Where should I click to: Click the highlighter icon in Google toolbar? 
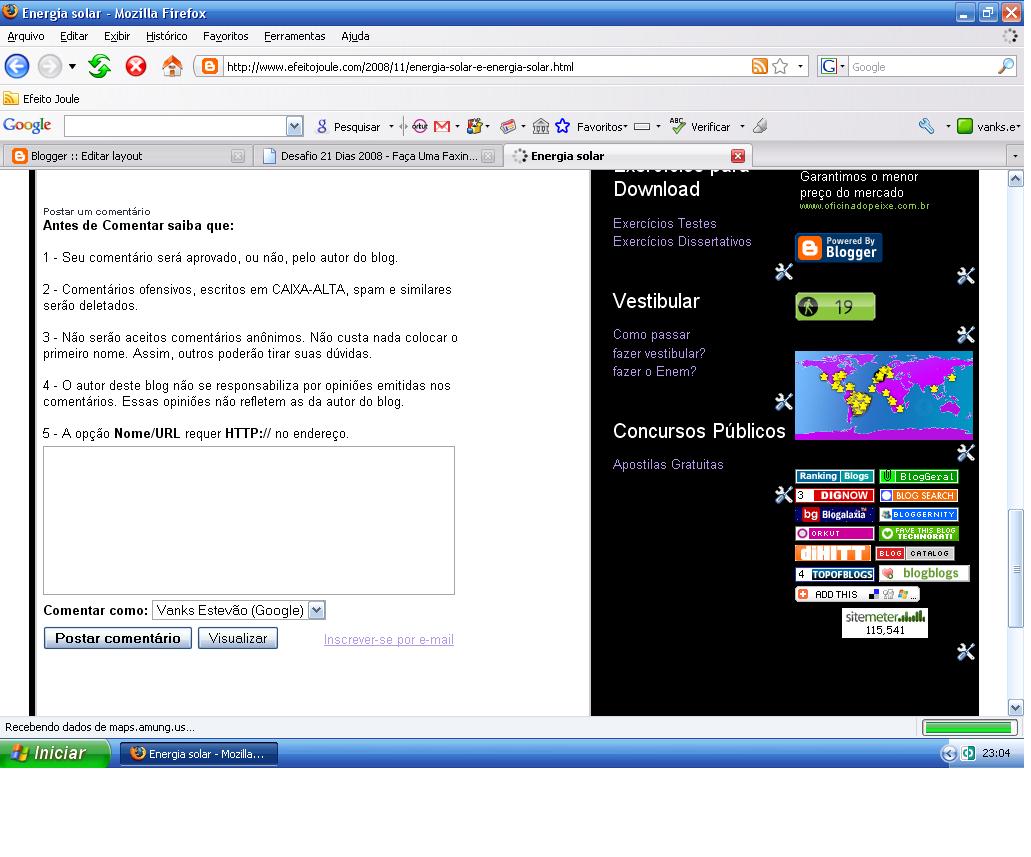(760, 126)
